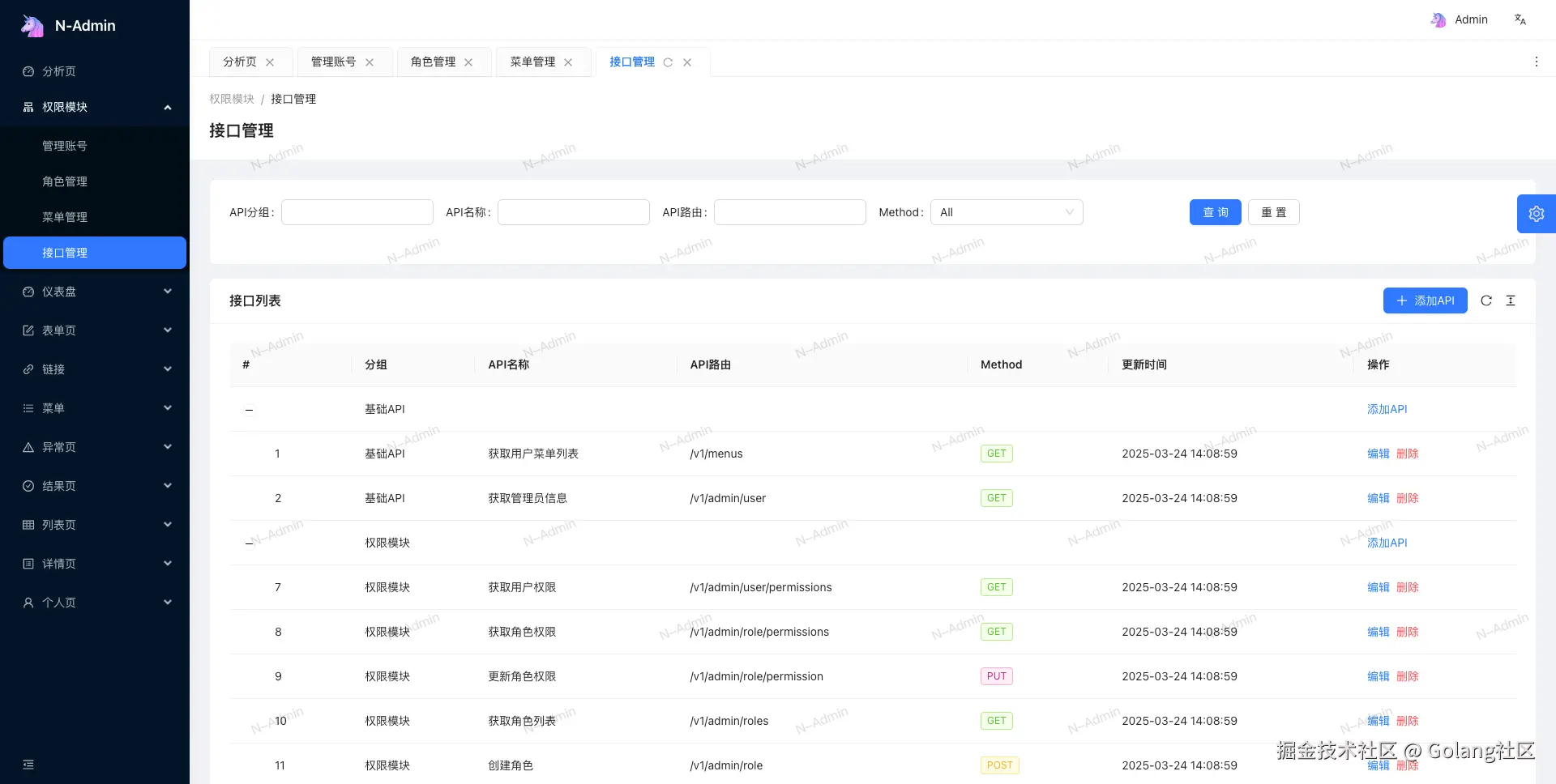The width and height of the screenshot is (1556, 784).
Task: Open the three-dot menu right of tabs
Action: (x=1537, y=62)
